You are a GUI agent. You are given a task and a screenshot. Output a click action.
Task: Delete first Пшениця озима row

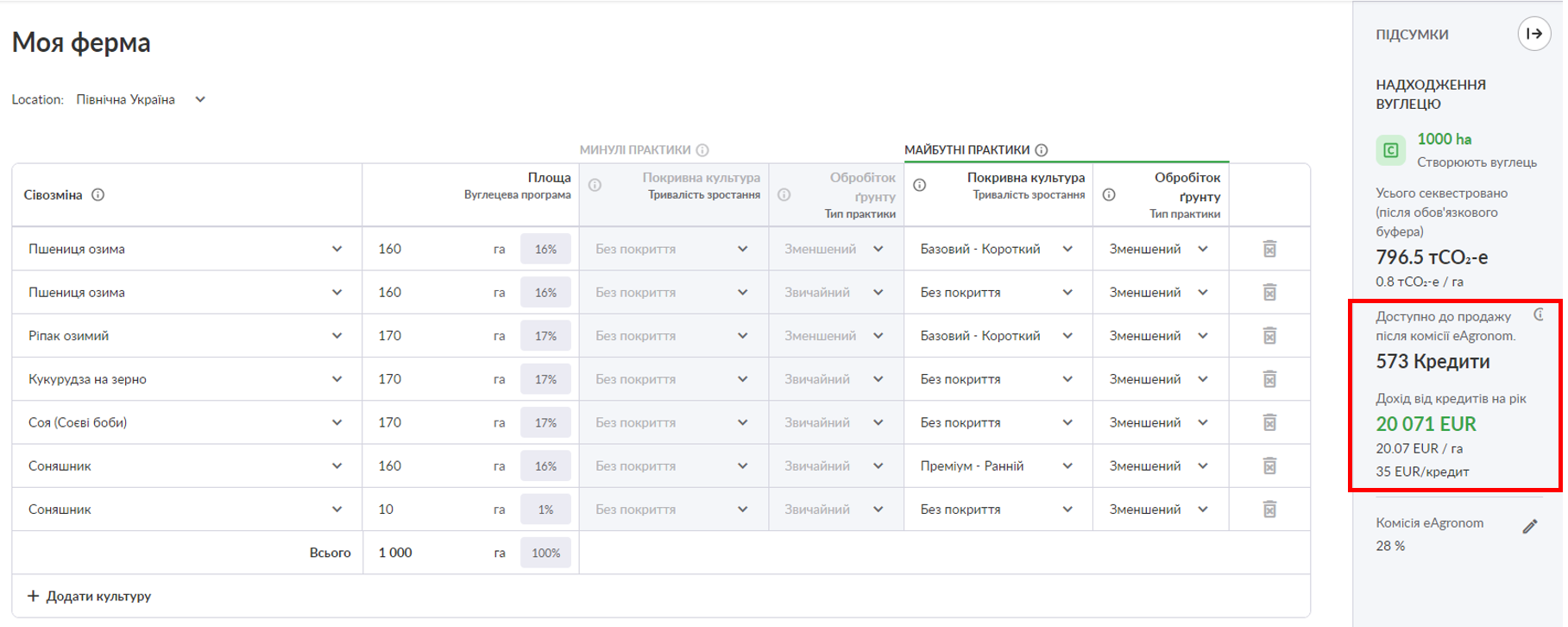coord(1269,249)
